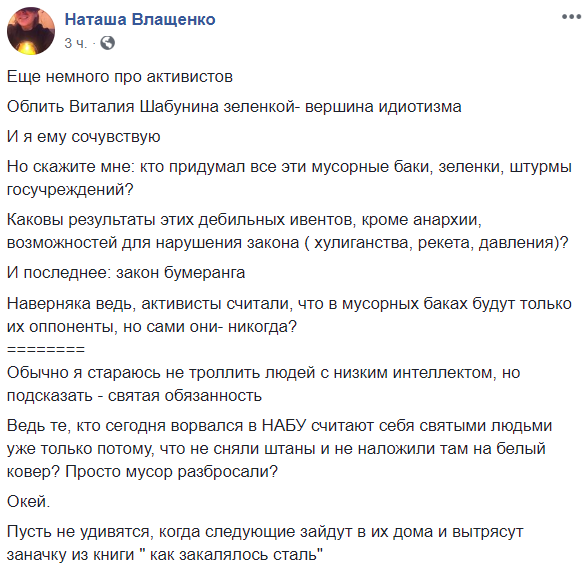Screen dimensions: 587x571
Task: Click the single-word line 'Окей.'
Action: coord(28,501)
